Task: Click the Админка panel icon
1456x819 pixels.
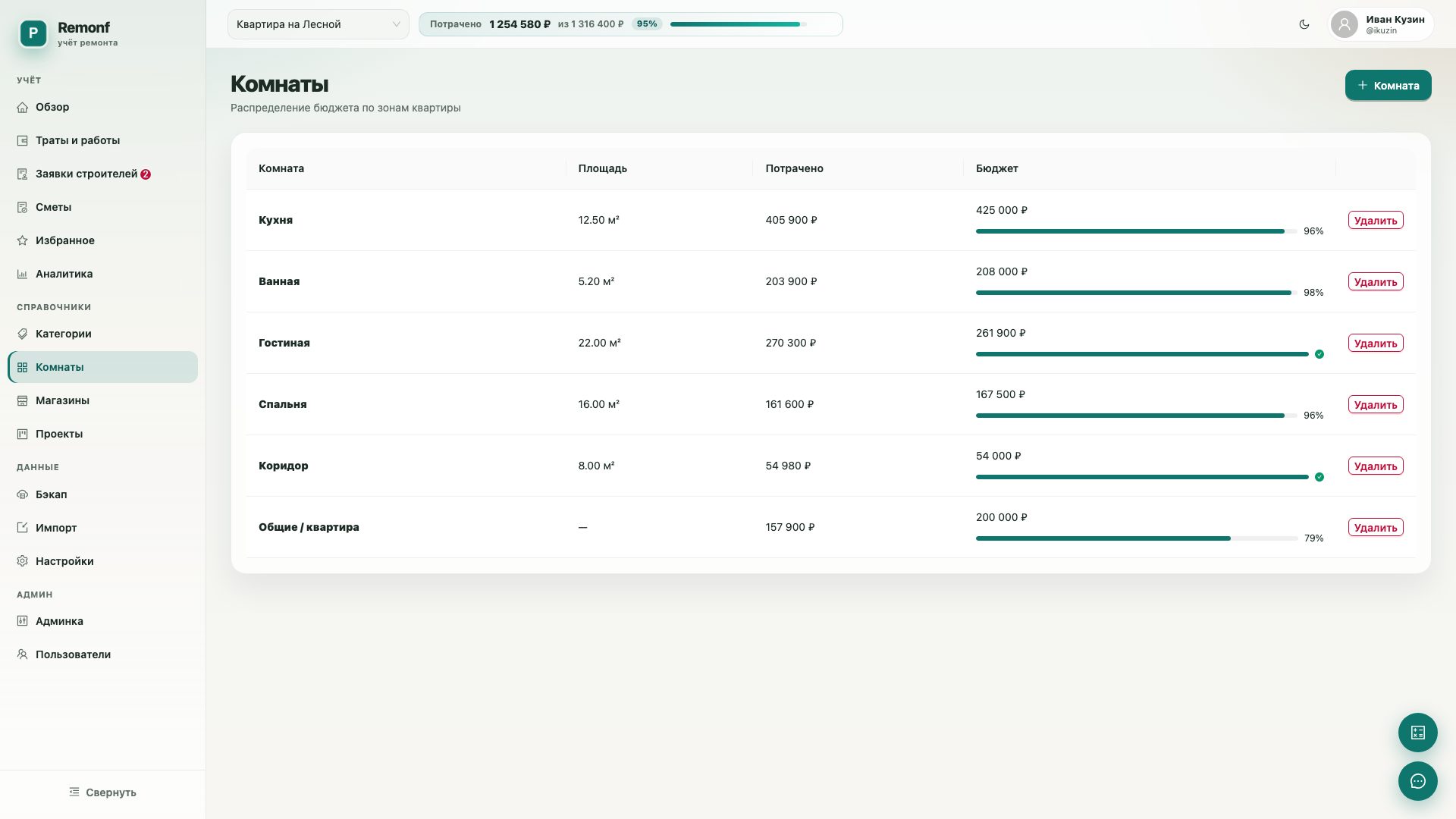Action: click(x=23, y=621)
